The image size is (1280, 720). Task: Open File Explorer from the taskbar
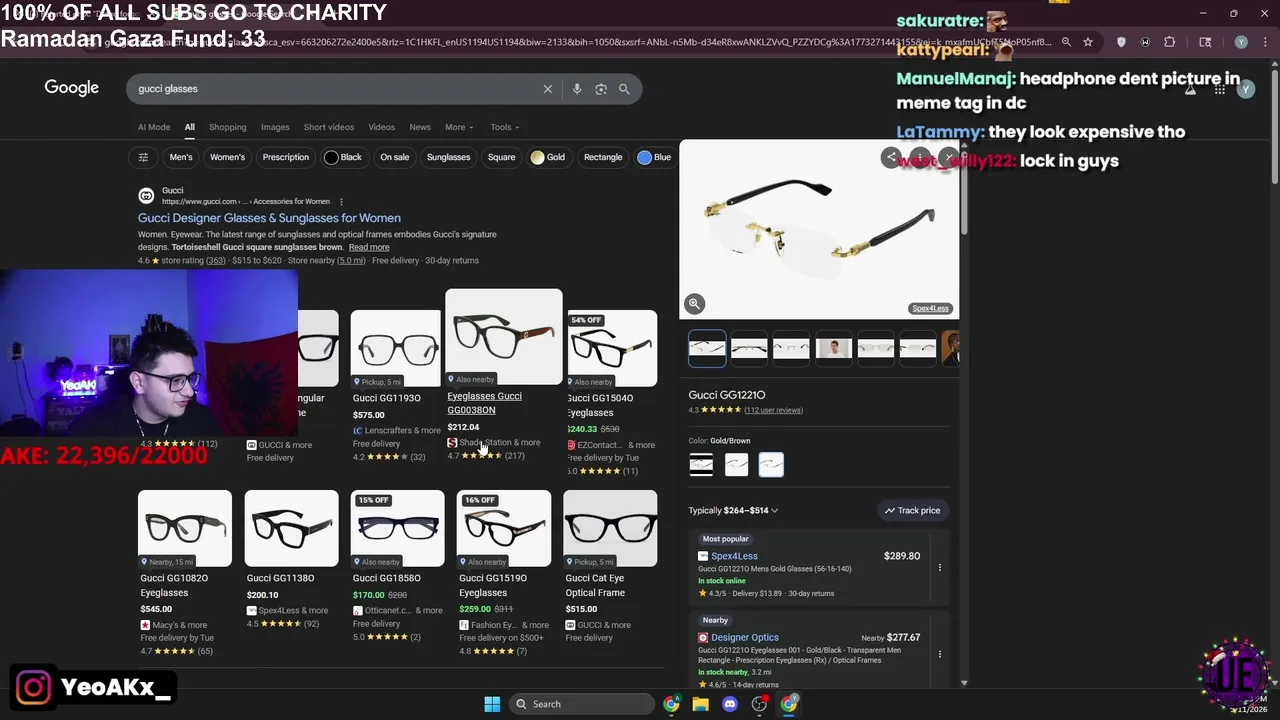click(x=700, y=704)
